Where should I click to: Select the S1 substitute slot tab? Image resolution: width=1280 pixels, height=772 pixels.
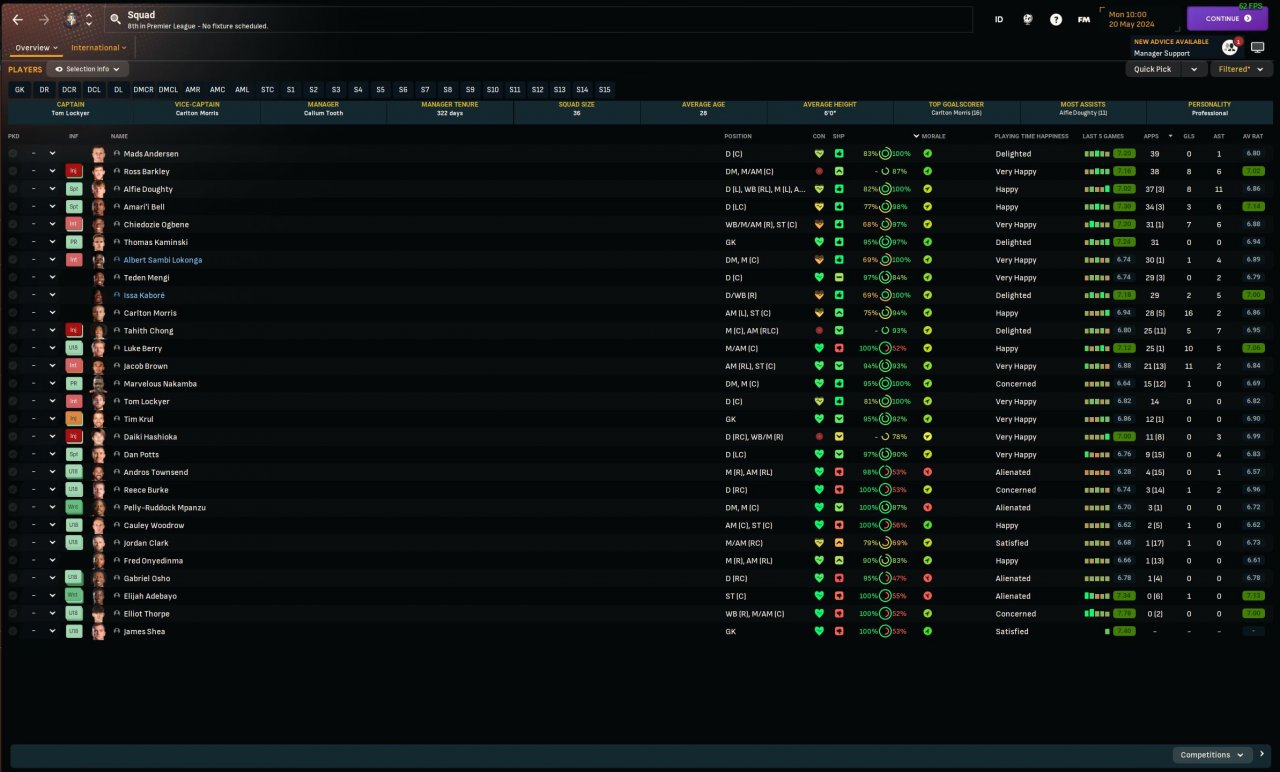[x=291, y=89]
